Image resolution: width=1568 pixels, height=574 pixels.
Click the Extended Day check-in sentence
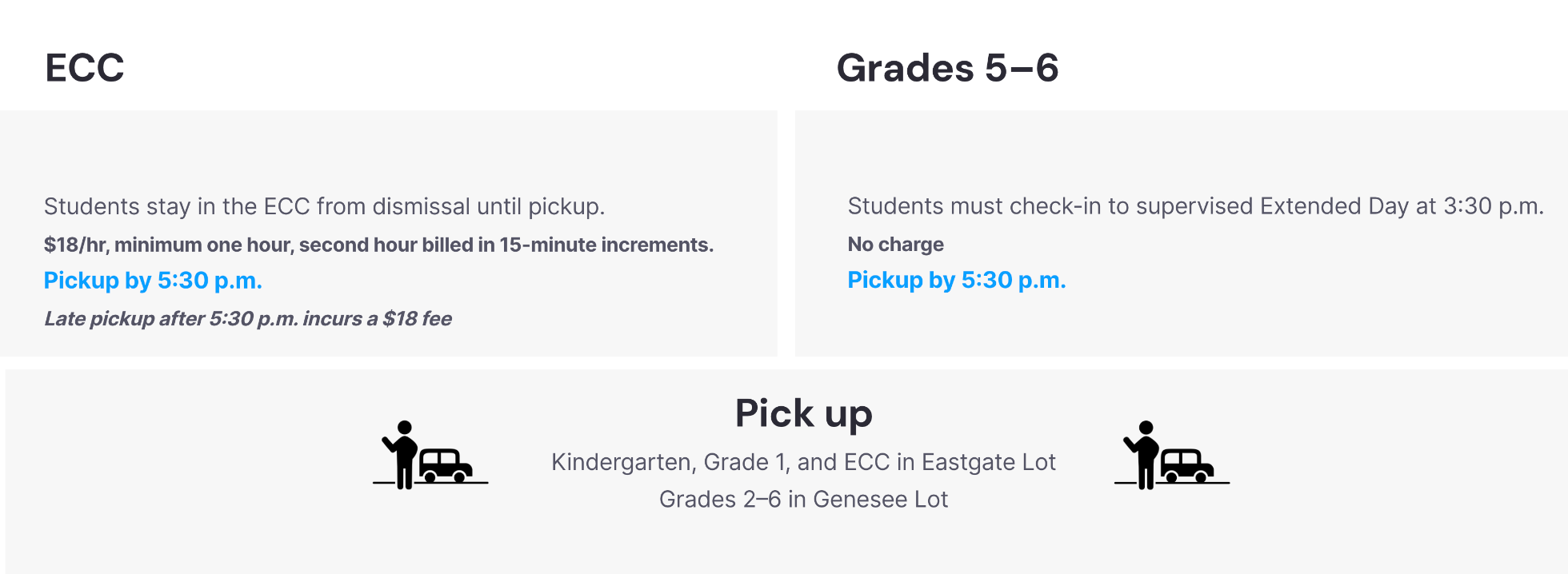pos(1196,206)
